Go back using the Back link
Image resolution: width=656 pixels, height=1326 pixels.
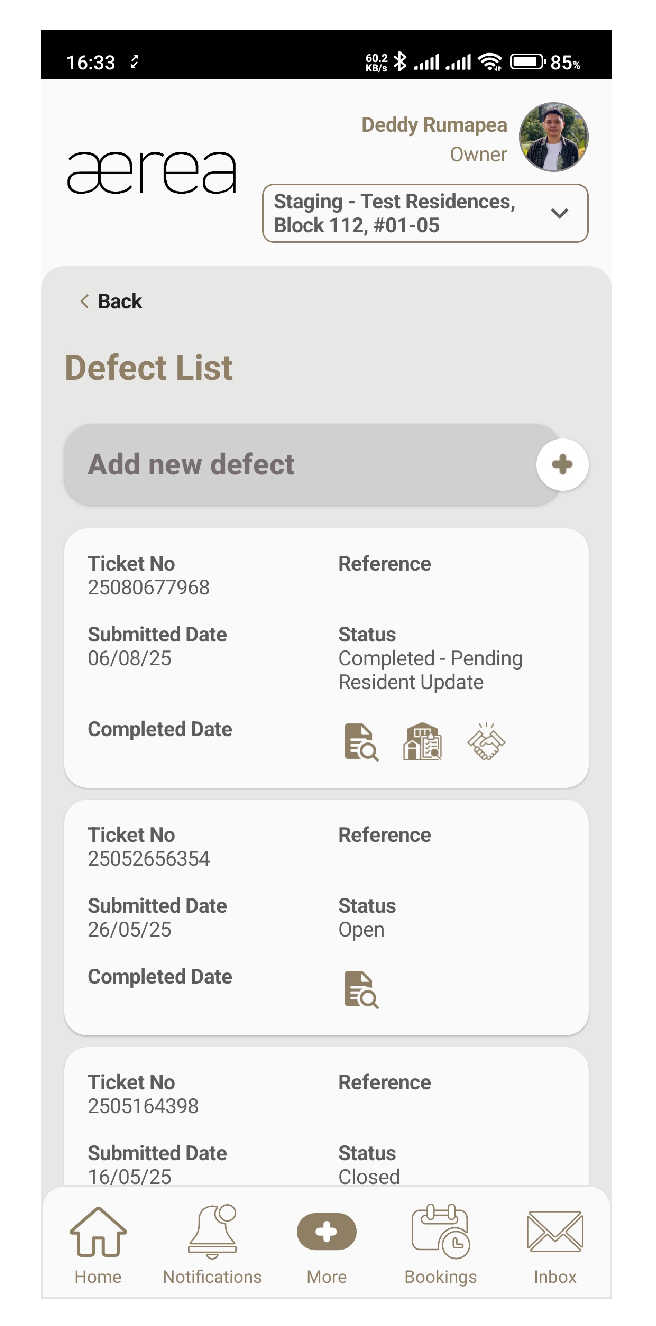click(x=111, y=301)
